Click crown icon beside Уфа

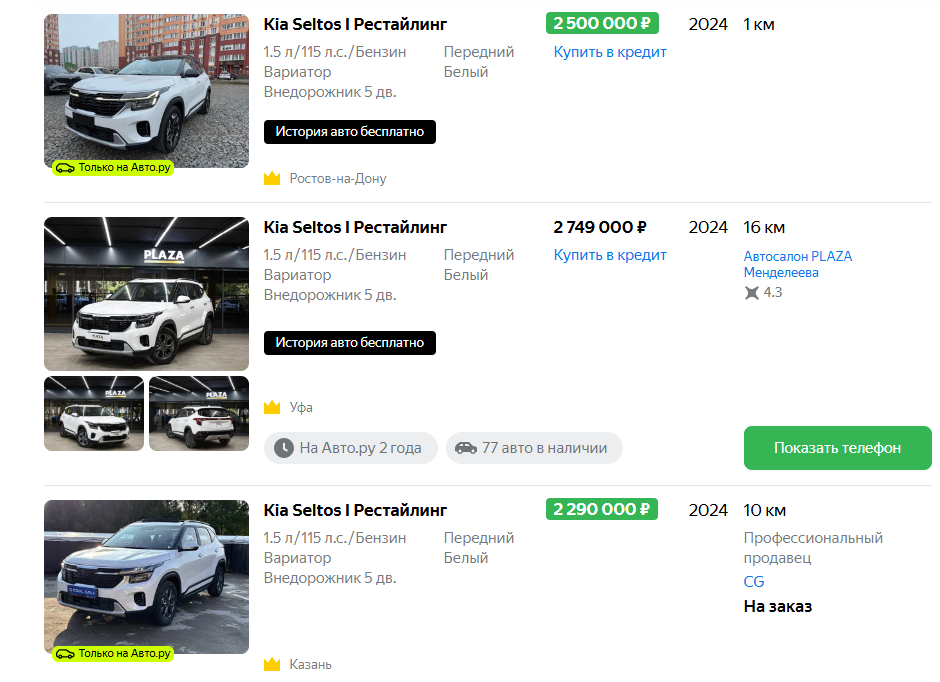point(272,407)
